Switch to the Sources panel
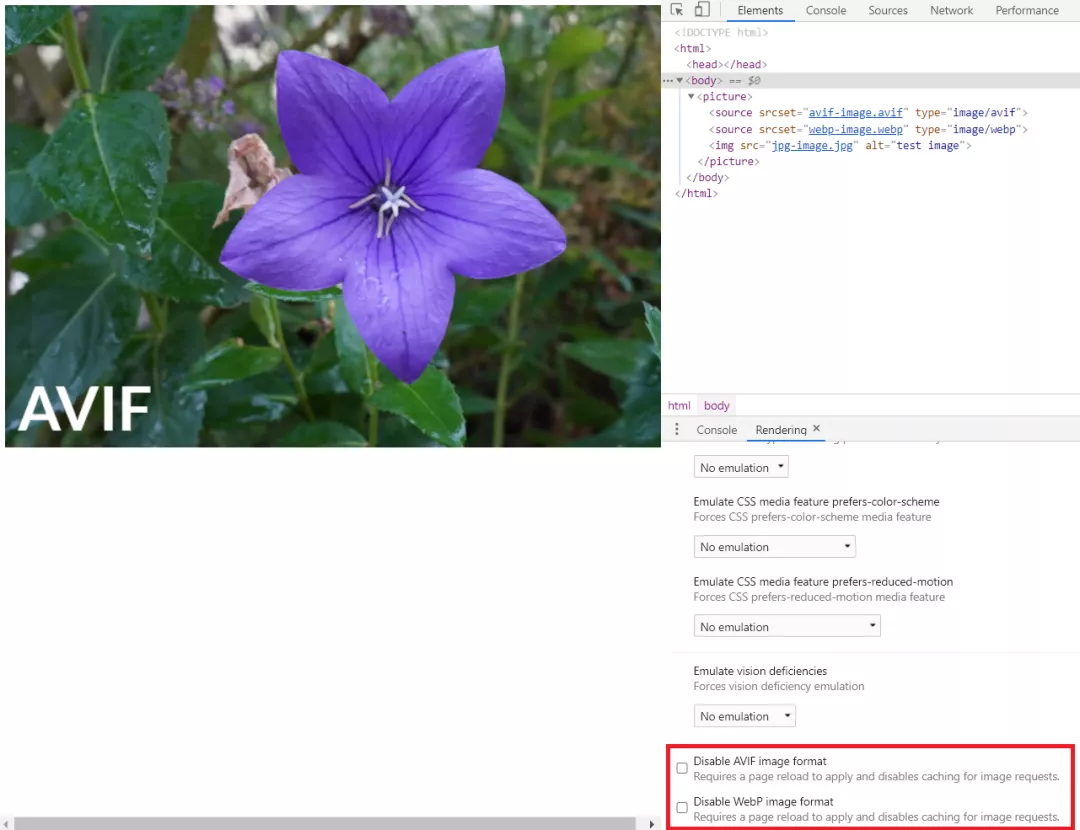This screenshot has height=830, width=1080. [887, 10]
